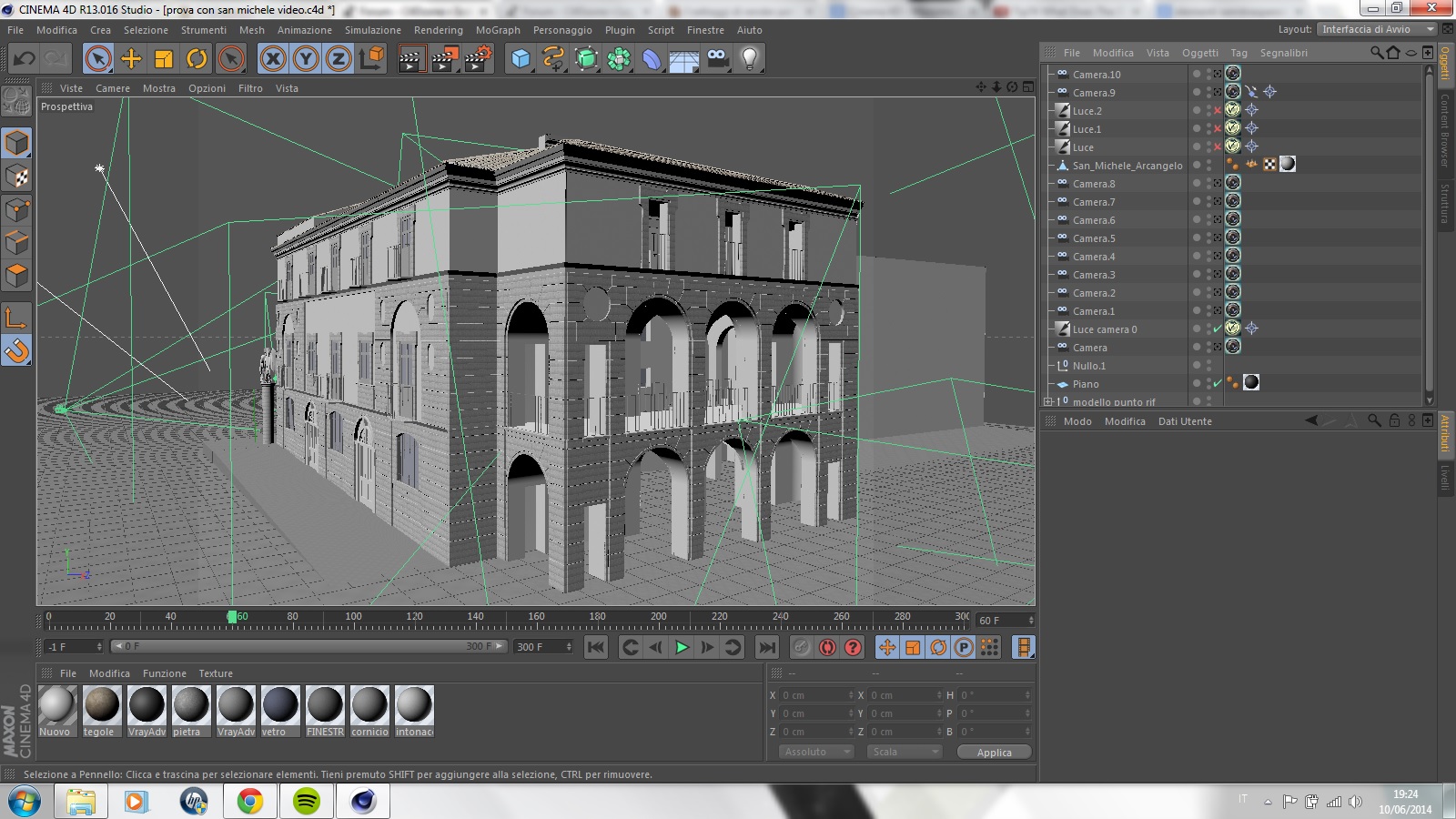Toggle Y axis lock
Image resolution: width=1456 pixels, height=819 pixels.
306,59
